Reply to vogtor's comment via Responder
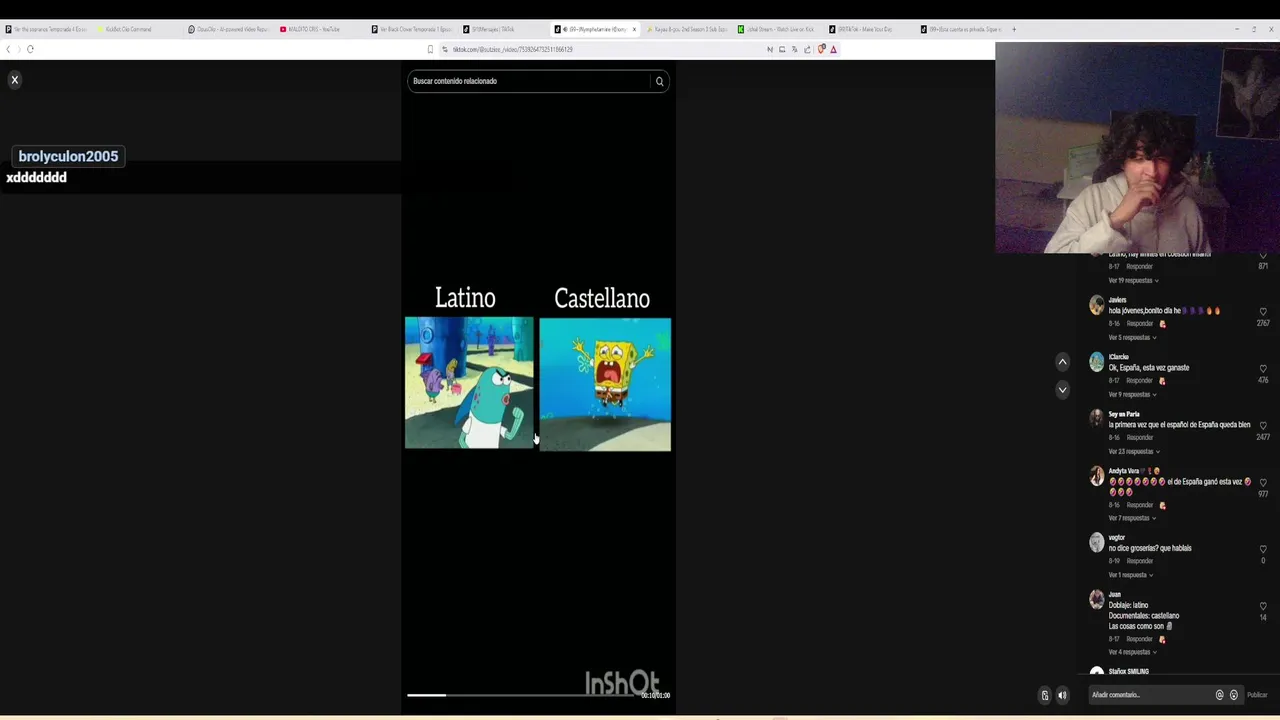This screenshot has height=720, width=1280. coord(1140,561)
